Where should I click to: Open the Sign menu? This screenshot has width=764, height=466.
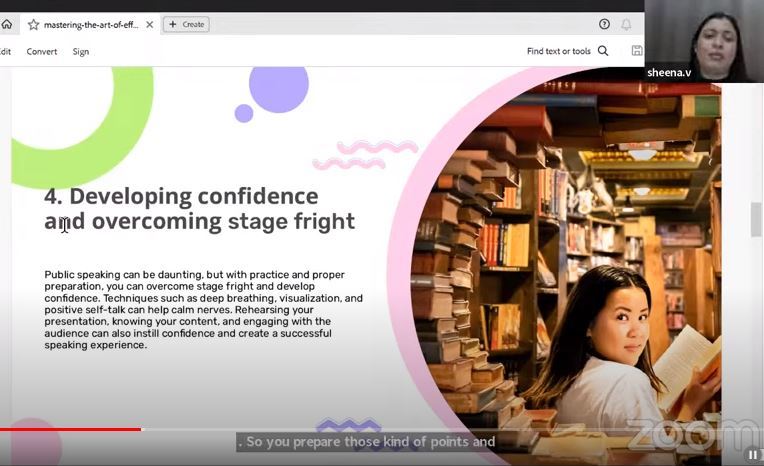point(81,52)
